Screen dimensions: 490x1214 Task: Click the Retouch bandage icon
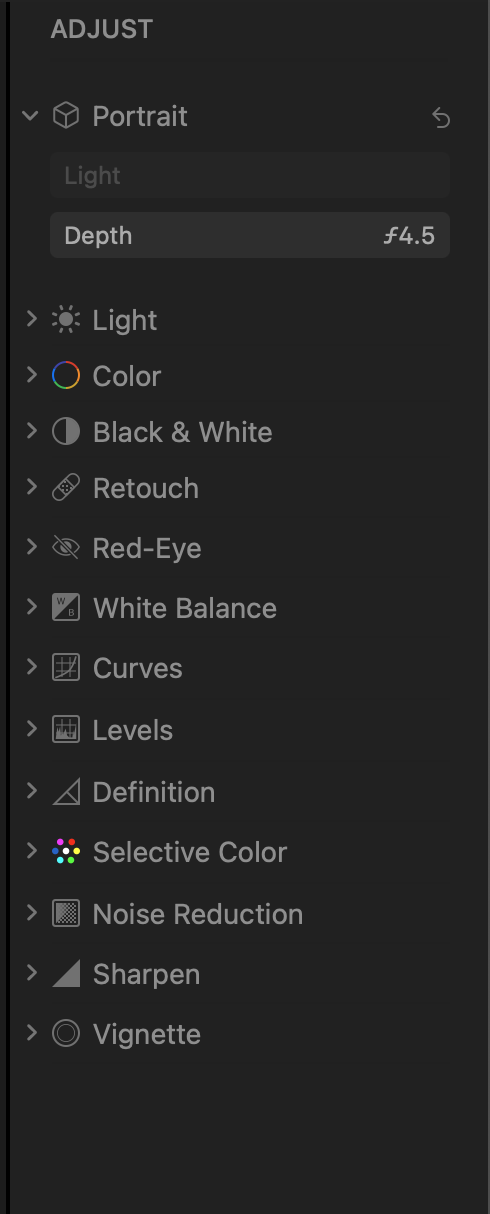66,488
